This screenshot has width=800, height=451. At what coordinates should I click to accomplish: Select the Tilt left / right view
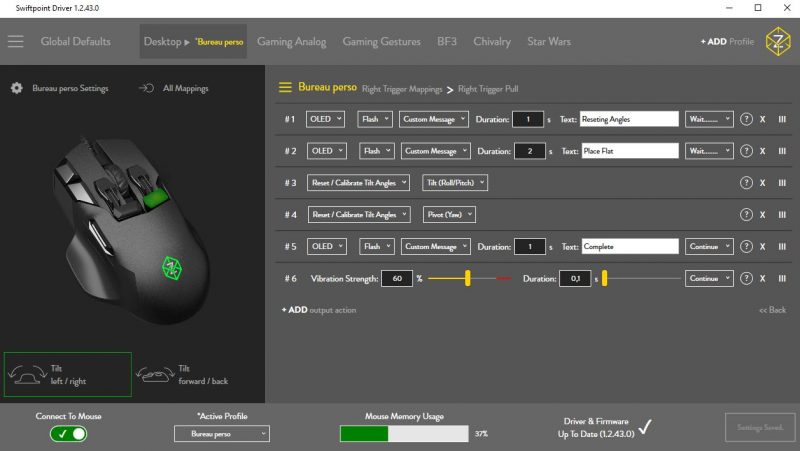[67, 374]
